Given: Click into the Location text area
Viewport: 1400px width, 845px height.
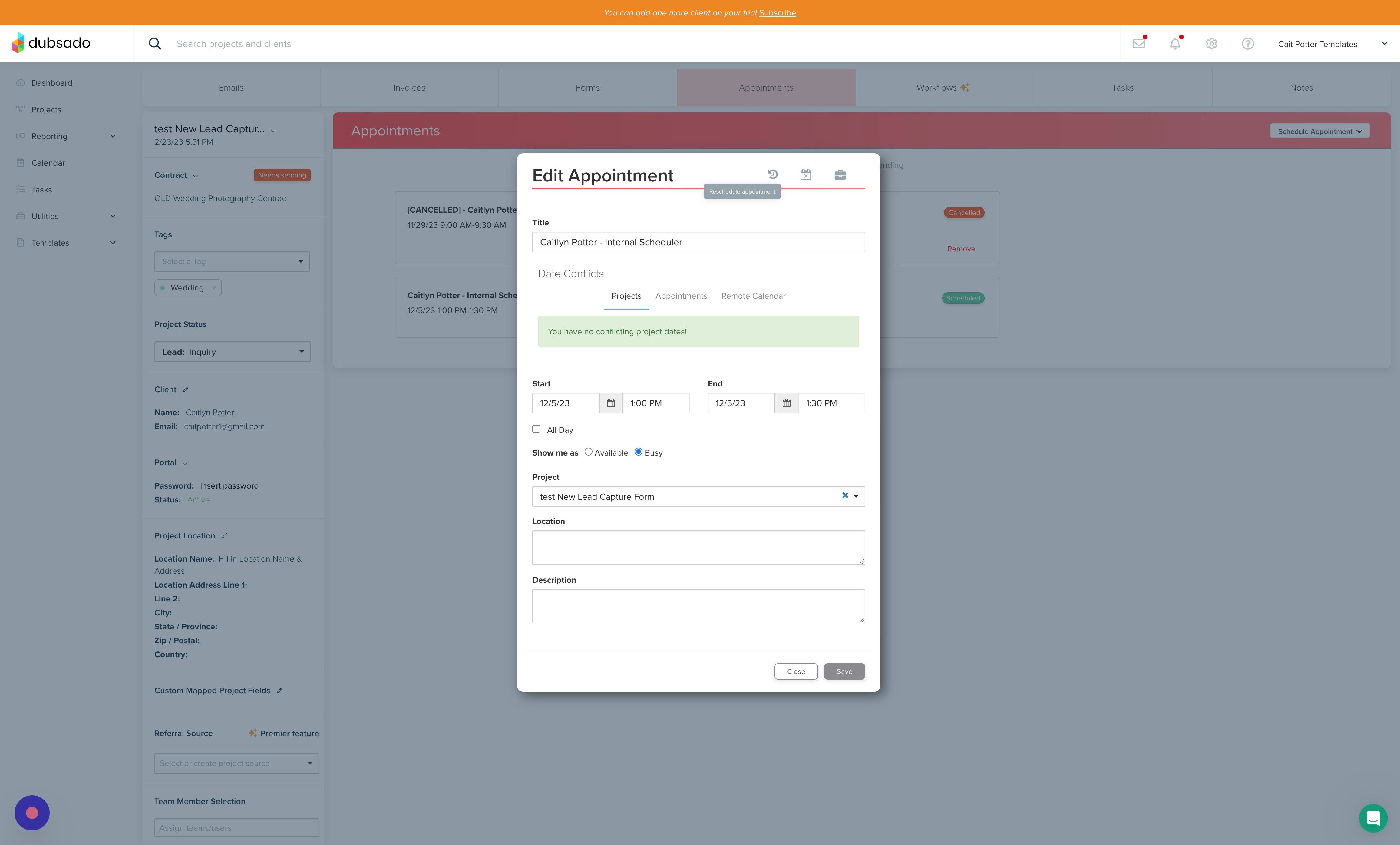Looking at the screenshot, I should 698,547.
